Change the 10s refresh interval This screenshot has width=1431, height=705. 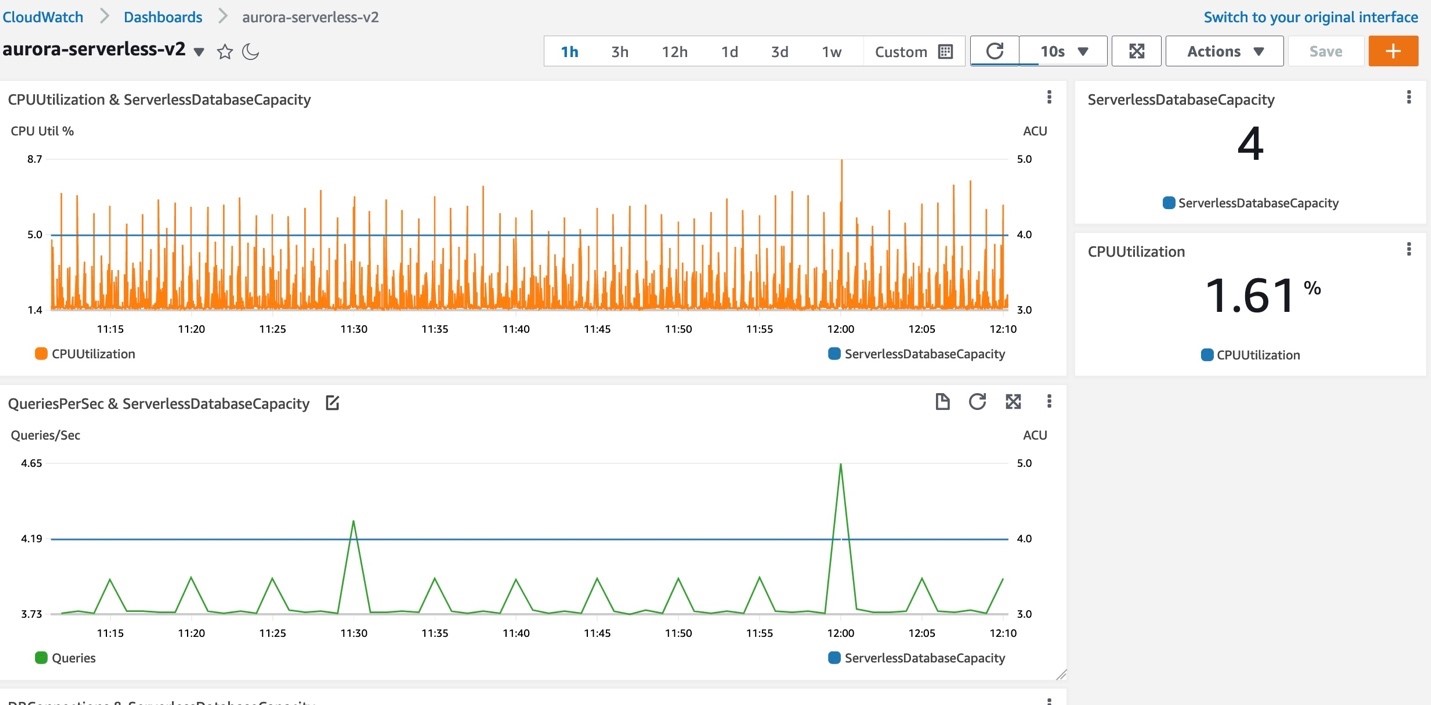[x=1063, y=50]
